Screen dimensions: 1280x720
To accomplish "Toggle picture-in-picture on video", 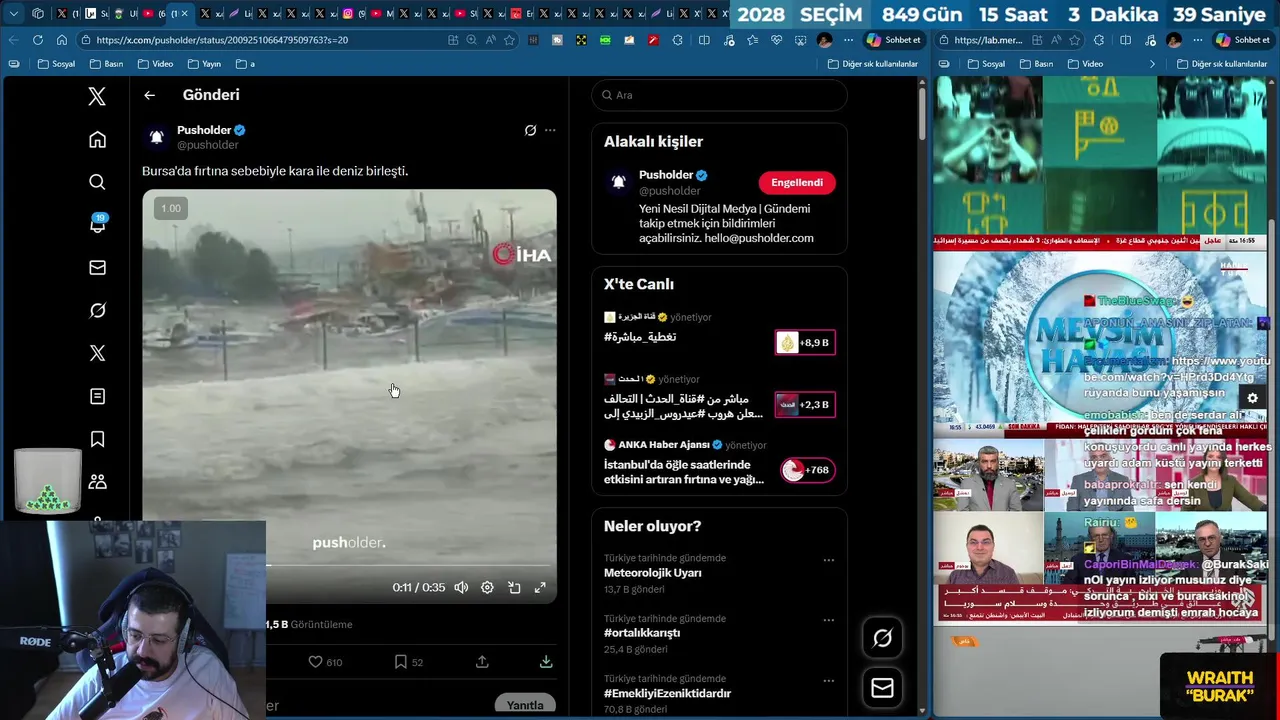I will click(x=514, y=588).
